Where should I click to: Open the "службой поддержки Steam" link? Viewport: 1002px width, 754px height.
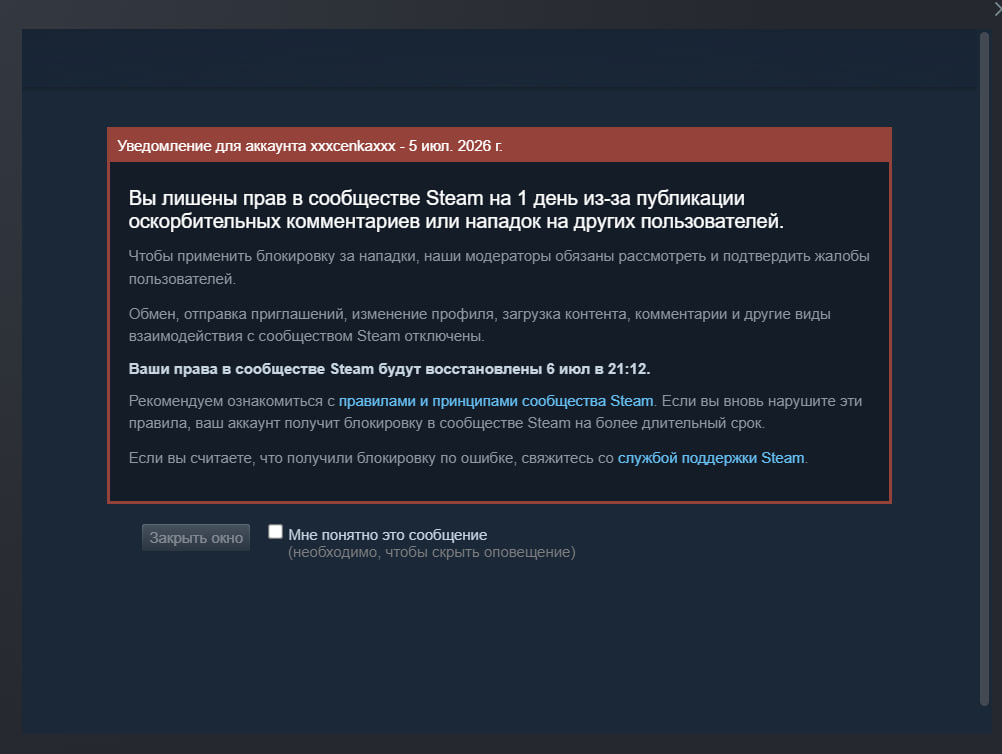tap(711, 458)
